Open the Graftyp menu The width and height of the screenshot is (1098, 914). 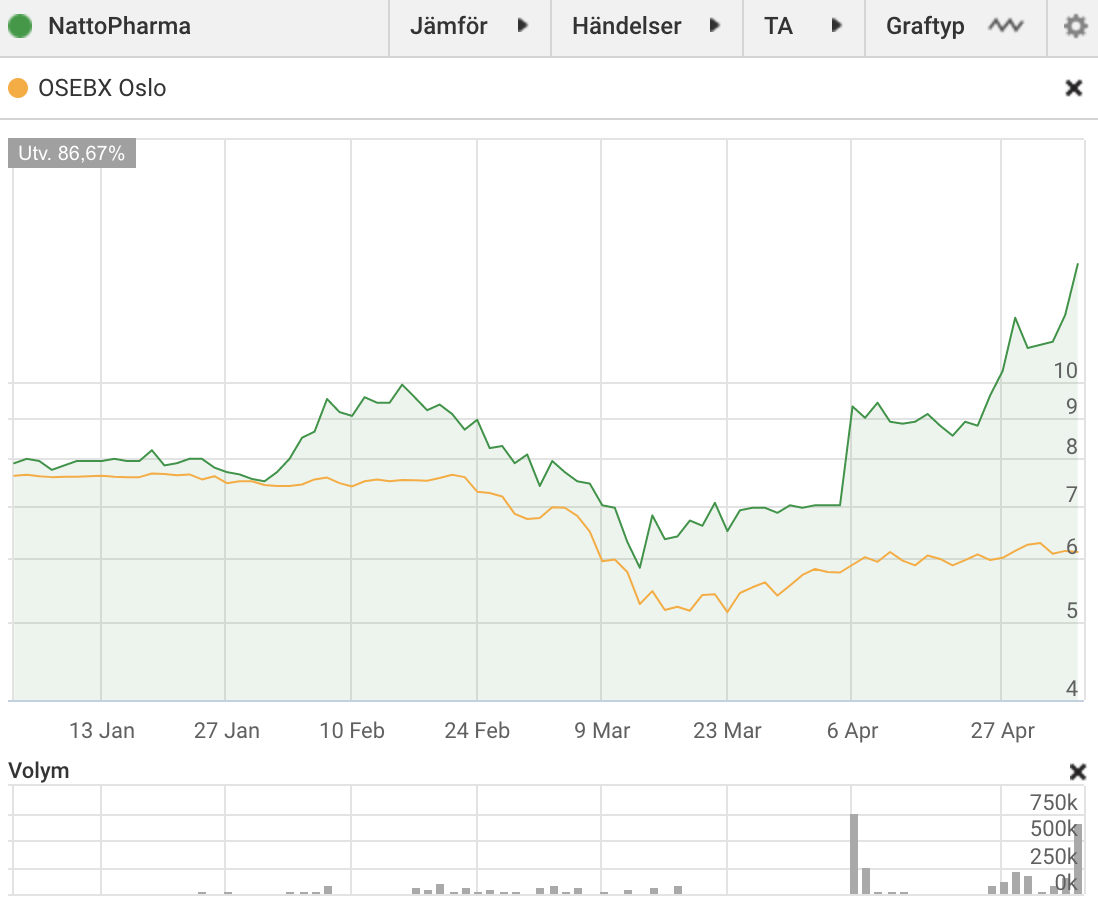(x=955, y=27)
